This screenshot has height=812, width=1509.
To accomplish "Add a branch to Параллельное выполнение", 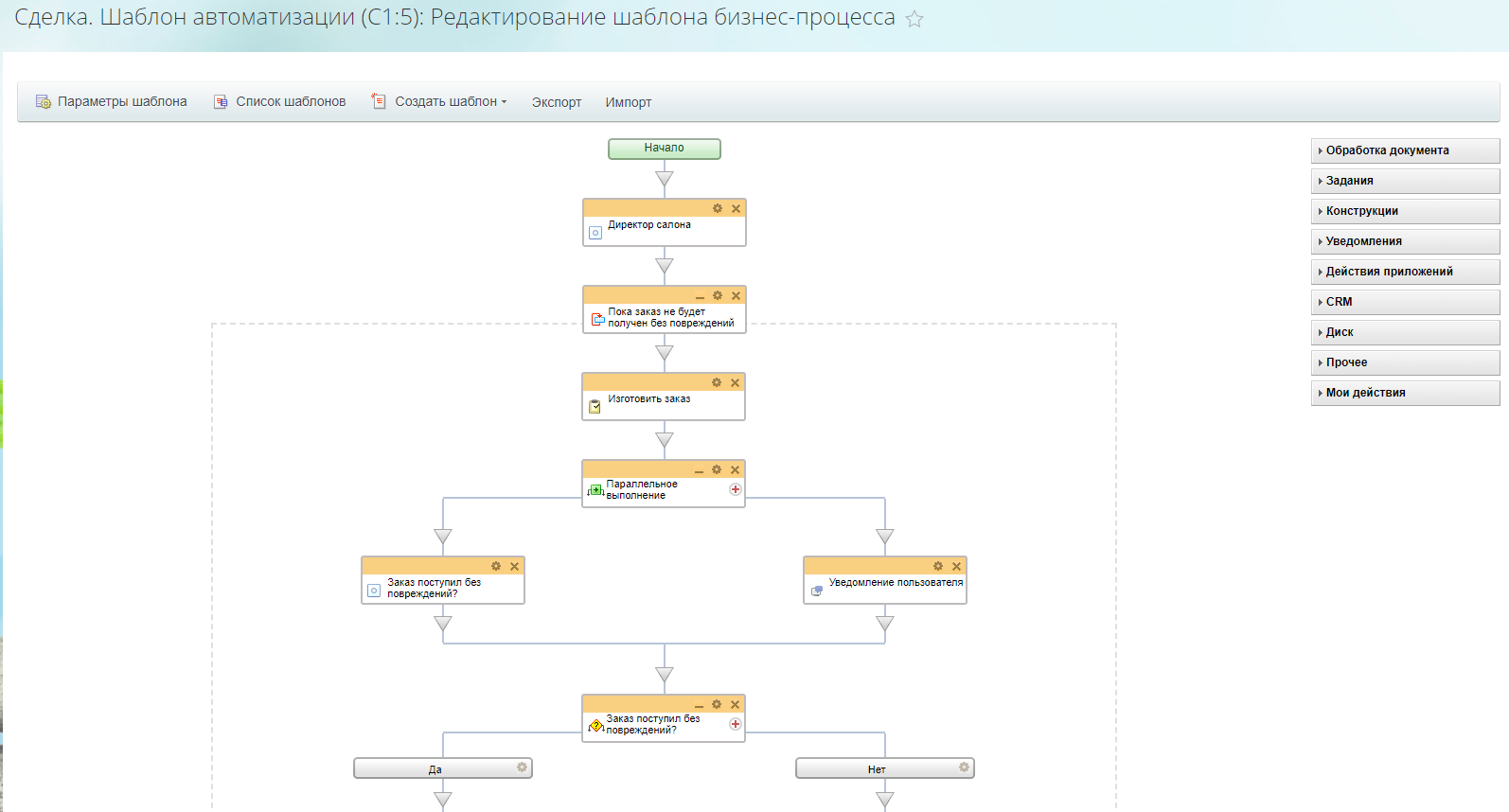I will tap(735, 489).
